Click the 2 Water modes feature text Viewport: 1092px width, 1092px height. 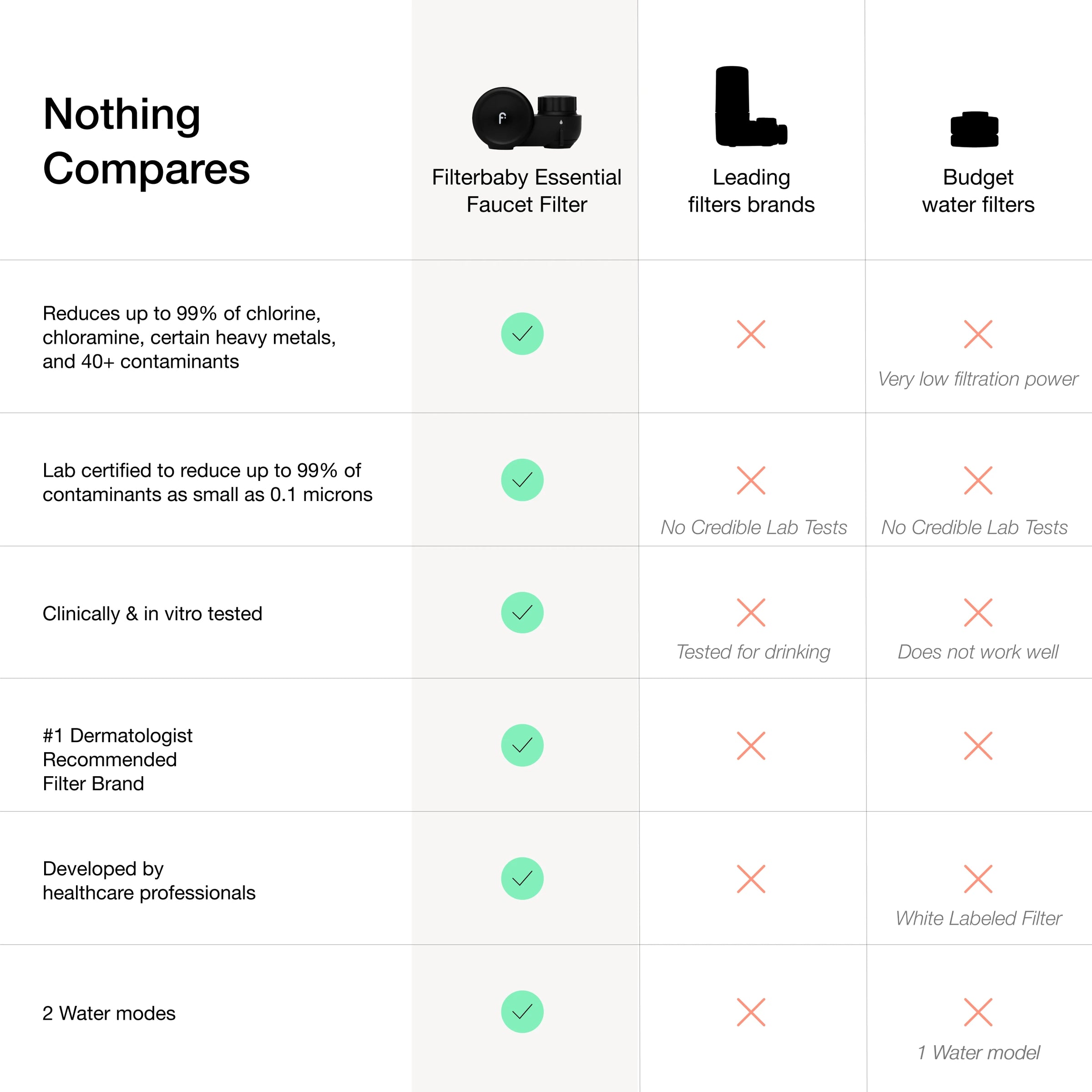pos(109,1013)
